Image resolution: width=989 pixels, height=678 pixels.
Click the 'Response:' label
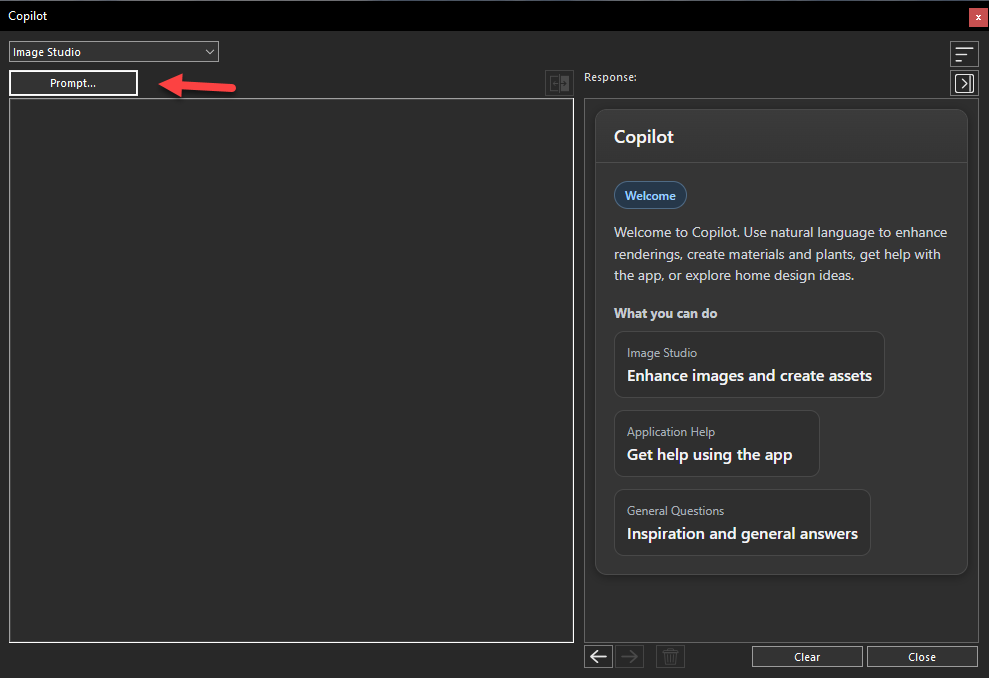(x=610, y=77)
